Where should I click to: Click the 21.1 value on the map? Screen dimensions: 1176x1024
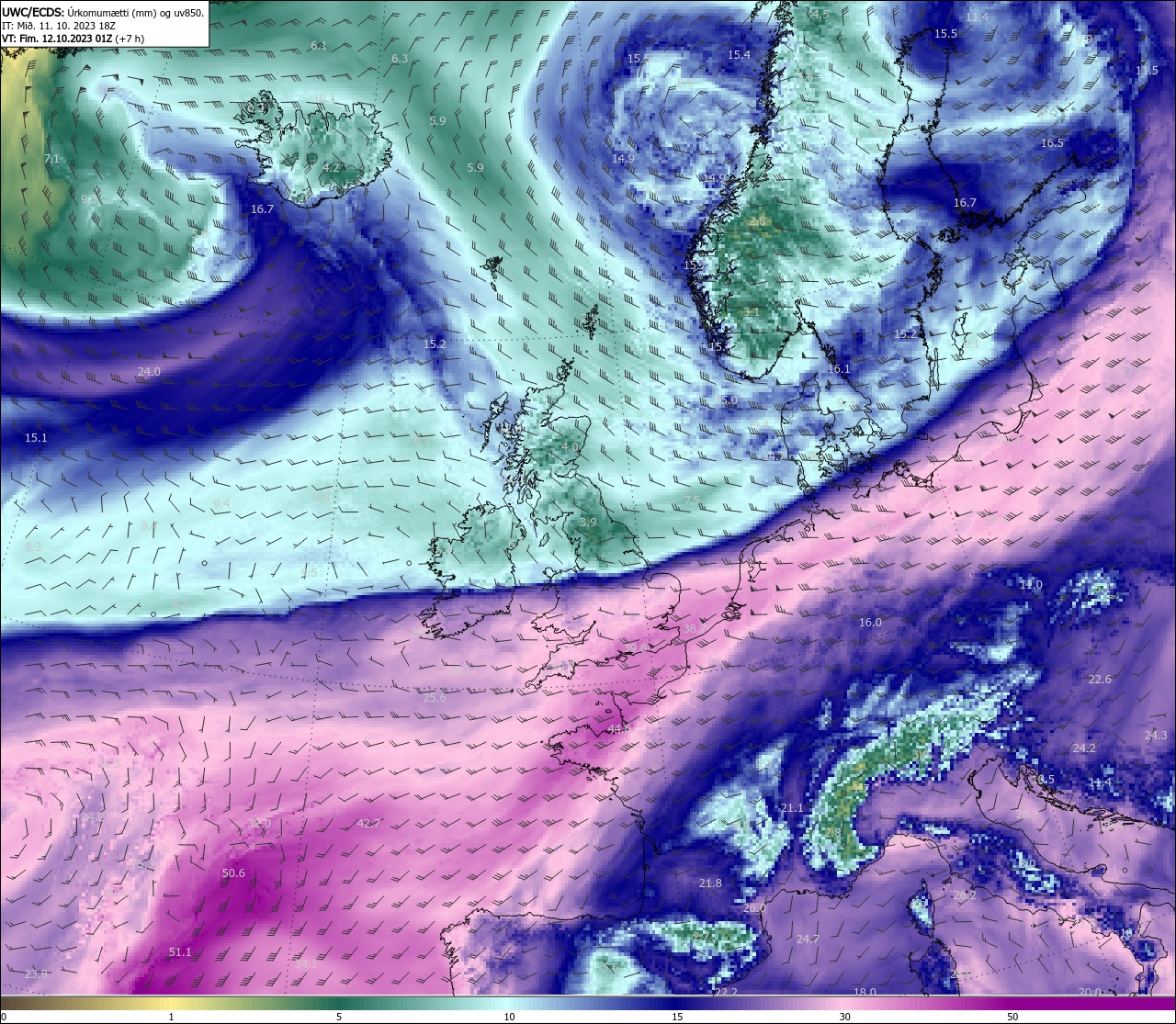point(792,808)
